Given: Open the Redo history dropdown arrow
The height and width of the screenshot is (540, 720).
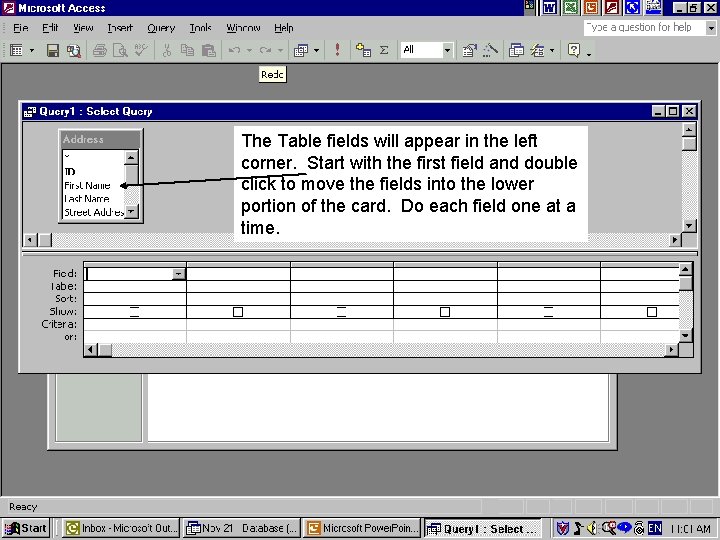Looking at the screenshot, I should [280, 50].
